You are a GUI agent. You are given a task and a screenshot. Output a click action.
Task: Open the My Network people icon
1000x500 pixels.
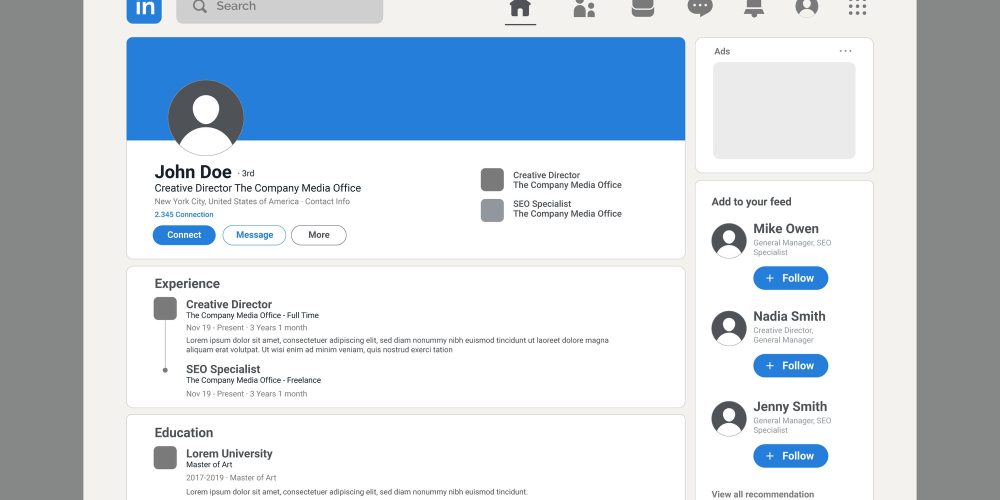click(584, 8)
